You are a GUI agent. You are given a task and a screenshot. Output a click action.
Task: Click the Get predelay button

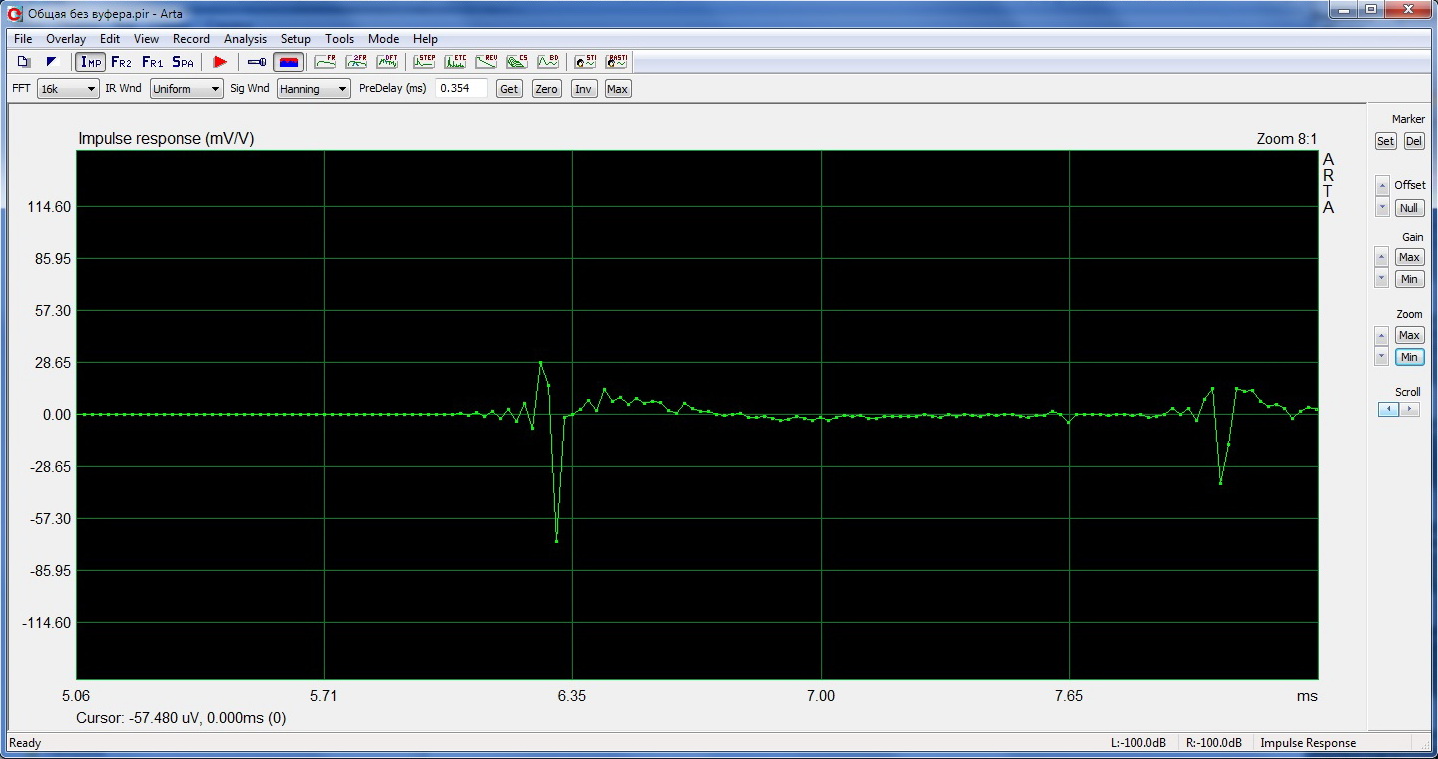(x=509, y=89)
